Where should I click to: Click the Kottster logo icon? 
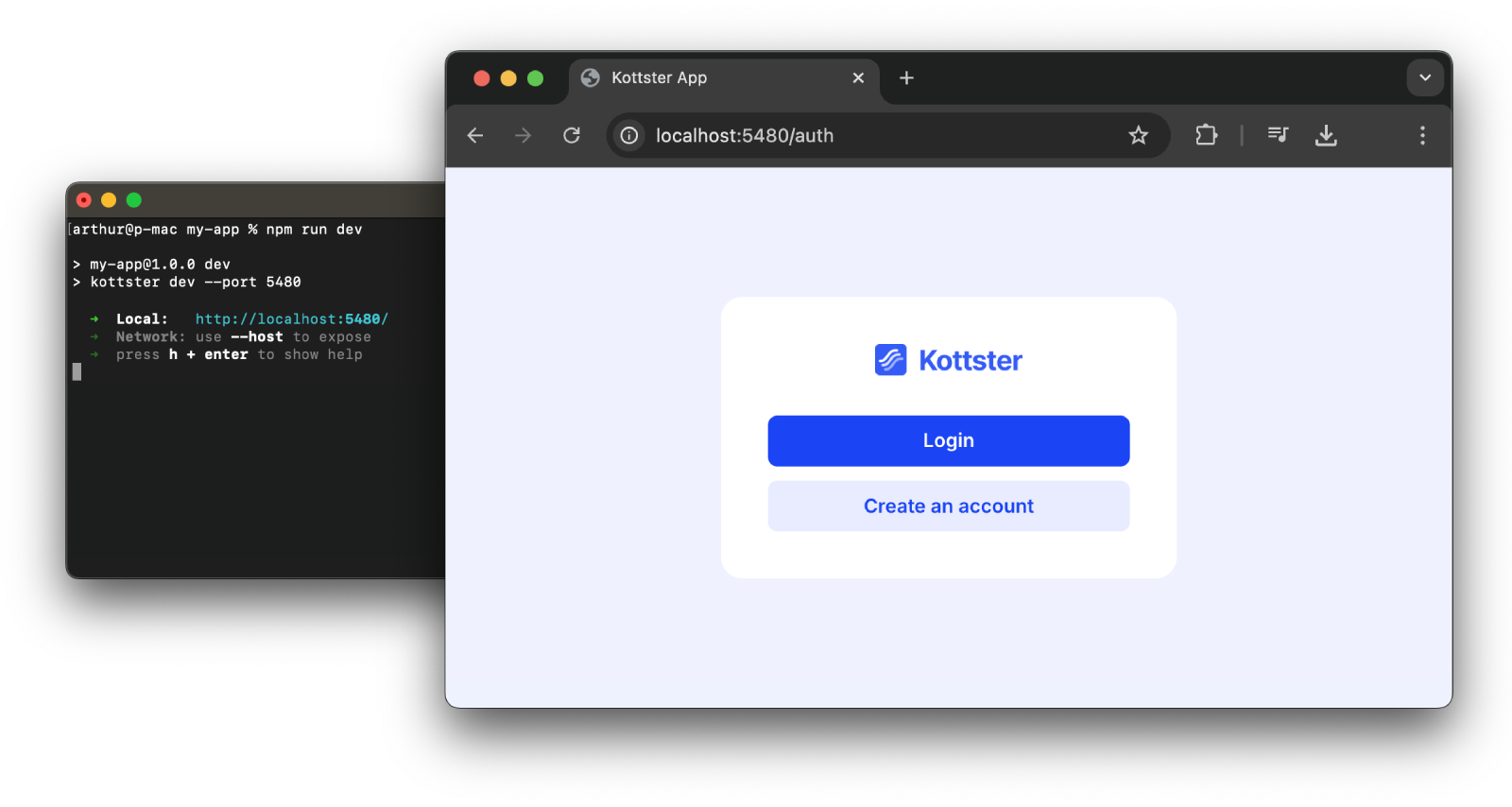[890, 360]
